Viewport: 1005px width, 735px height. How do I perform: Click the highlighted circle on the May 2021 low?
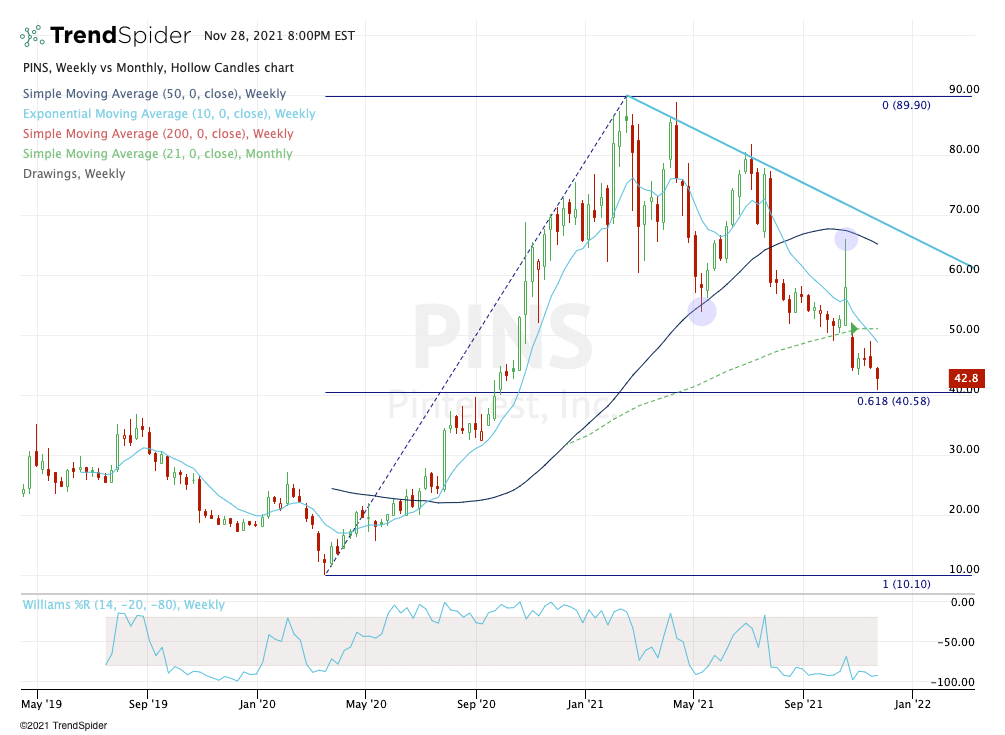point(702,311)
